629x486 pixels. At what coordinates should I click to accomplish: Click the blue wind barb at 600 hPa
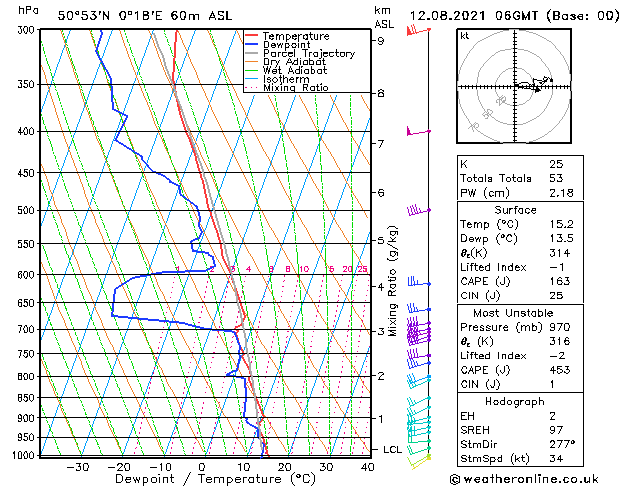419,282
